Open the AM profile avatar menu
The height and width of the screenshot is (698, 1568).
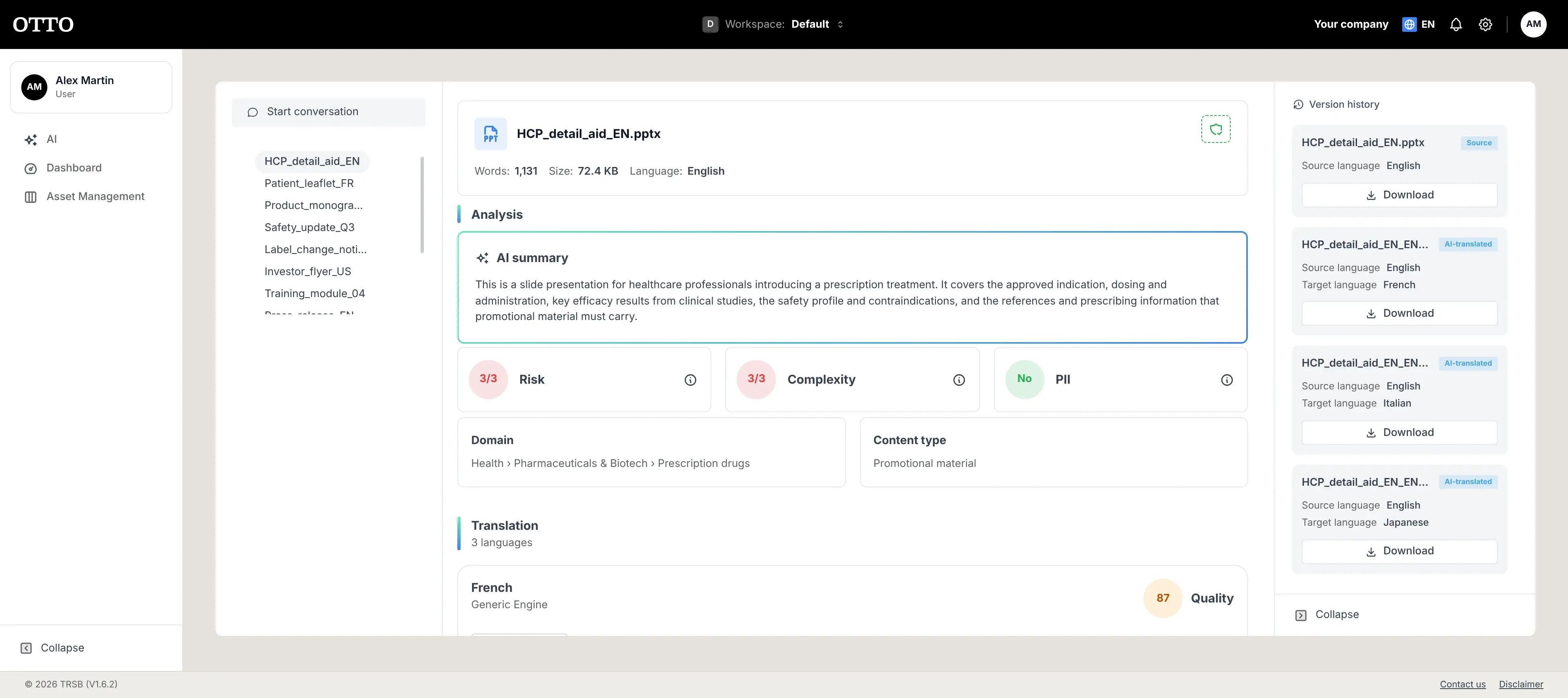coord(1533,24)
